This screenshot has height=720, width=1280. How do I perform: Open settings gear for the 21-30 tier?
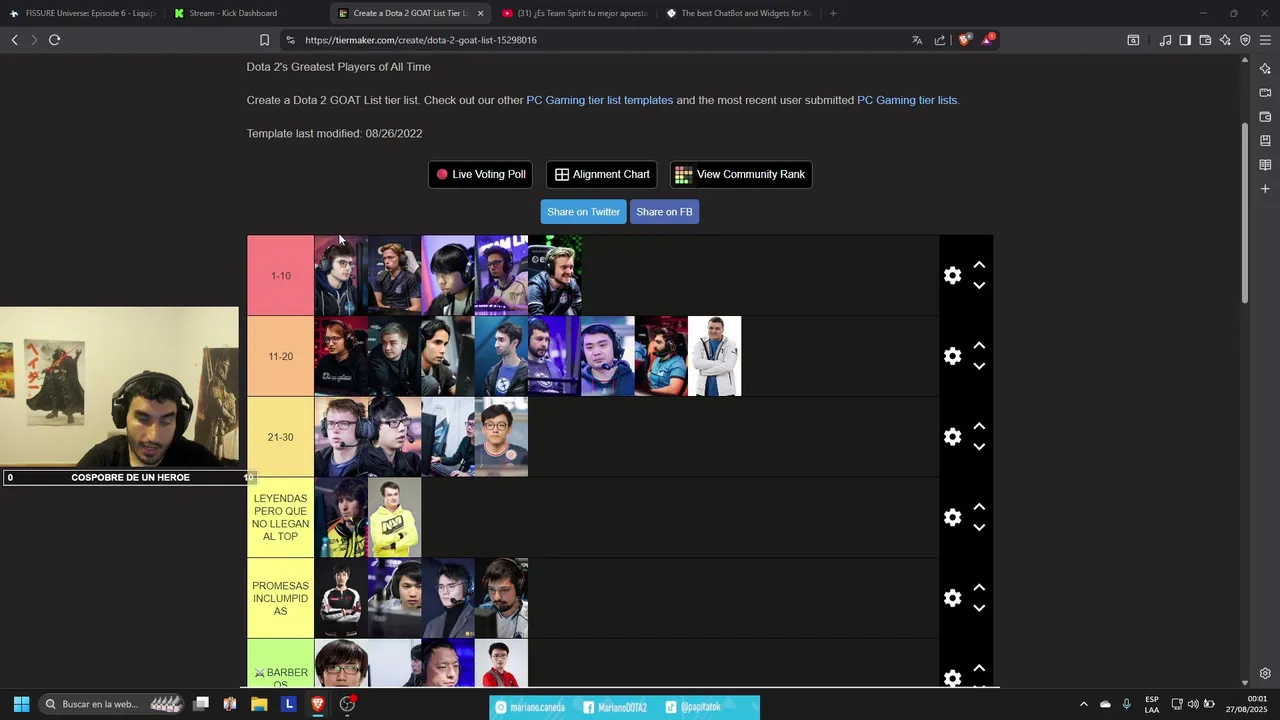tap(952, 437)
